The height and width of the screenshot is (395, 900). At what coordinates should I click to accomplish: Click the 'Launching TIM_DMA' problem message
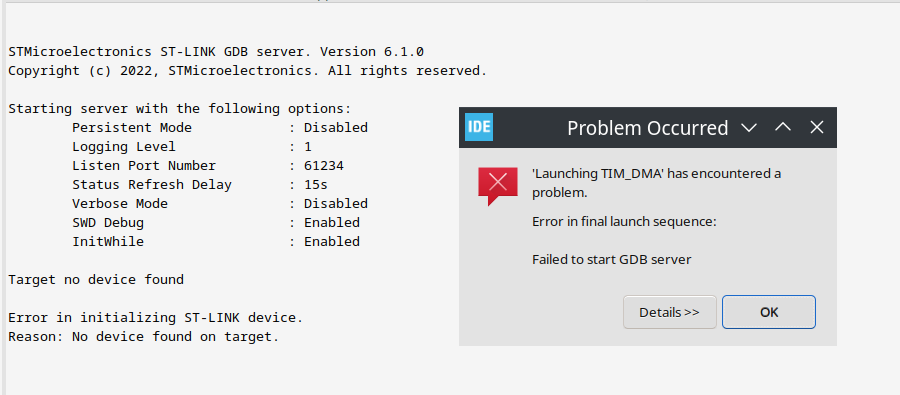click(656, 183)
